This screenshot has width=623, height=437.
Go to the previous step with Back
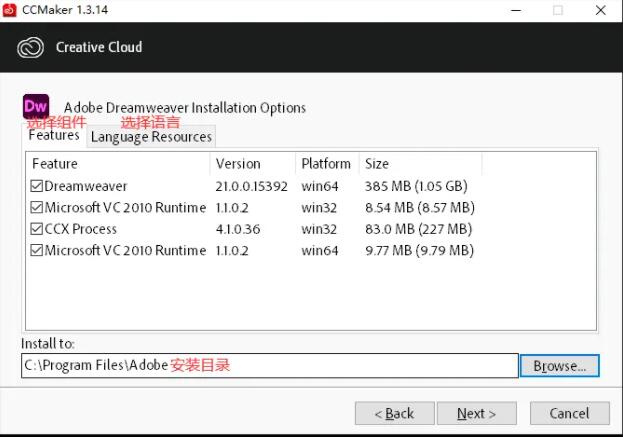click(x=395, y=414)
